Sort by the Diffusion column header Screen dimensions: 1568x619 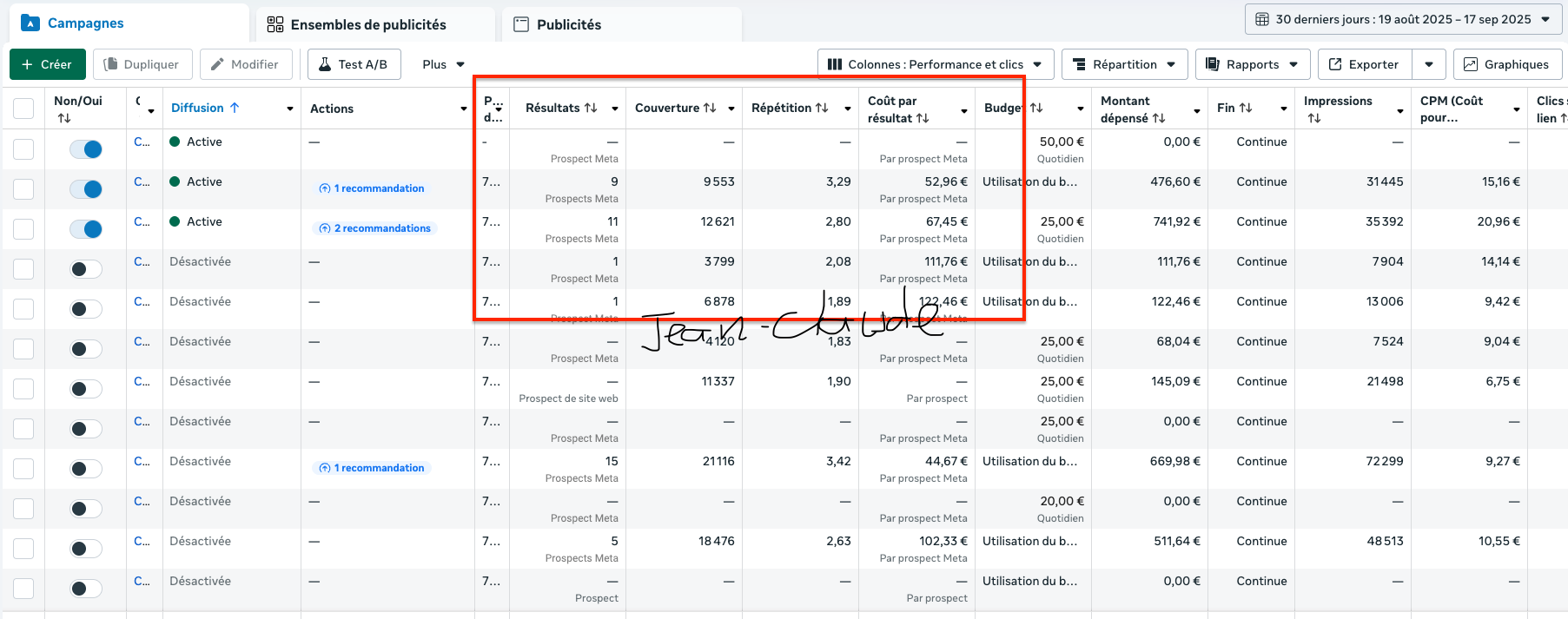pos(205,108)
